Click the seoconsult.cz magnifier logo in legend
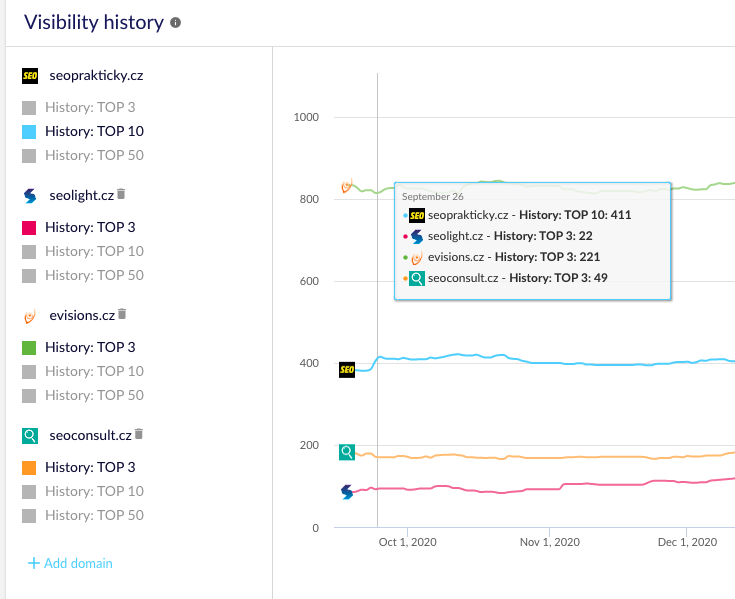Image resolution: width=735 pixels, height=599 pixels. 30,436
